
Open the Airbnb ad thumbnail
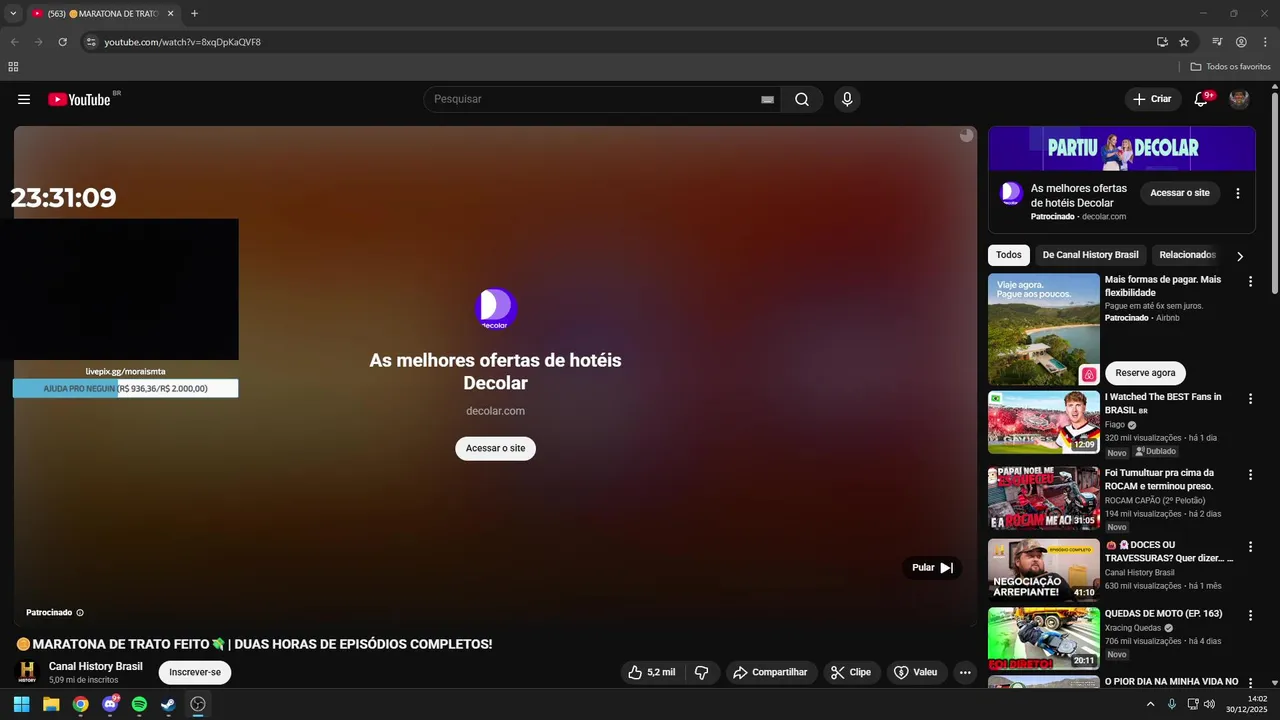pos(1044,330)
